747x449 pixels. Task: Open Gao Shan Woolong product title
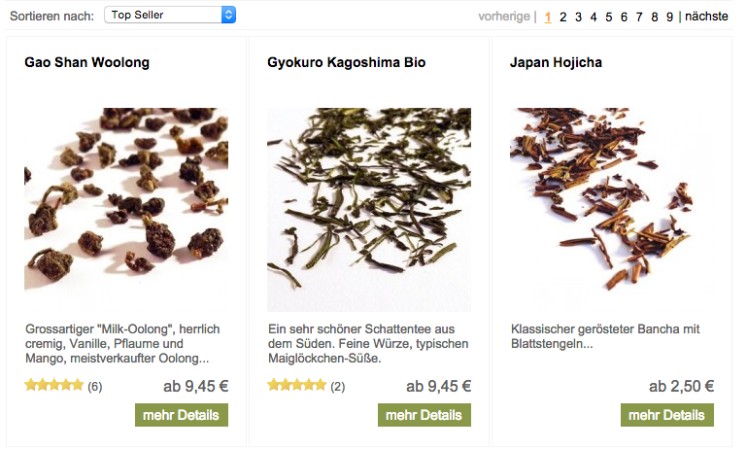tap(87, 62)
